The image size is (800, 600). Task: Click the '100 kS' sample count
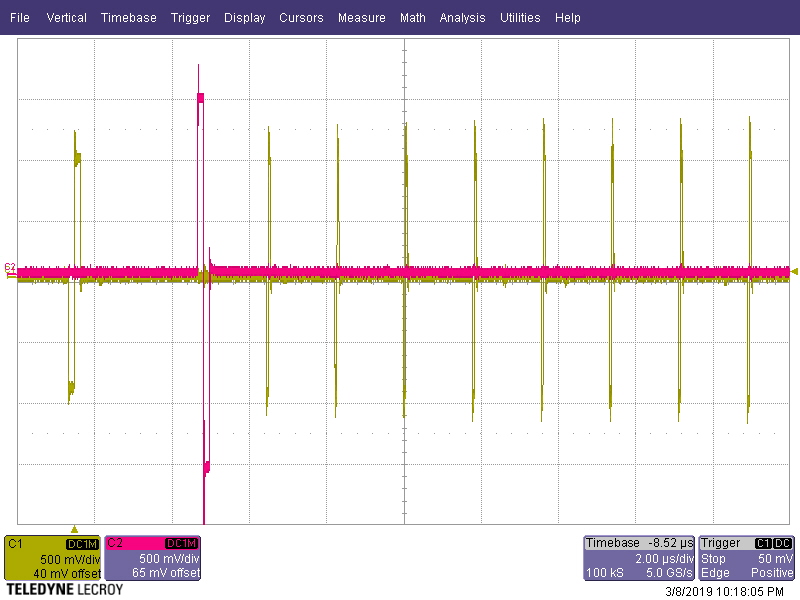(605, 573)
